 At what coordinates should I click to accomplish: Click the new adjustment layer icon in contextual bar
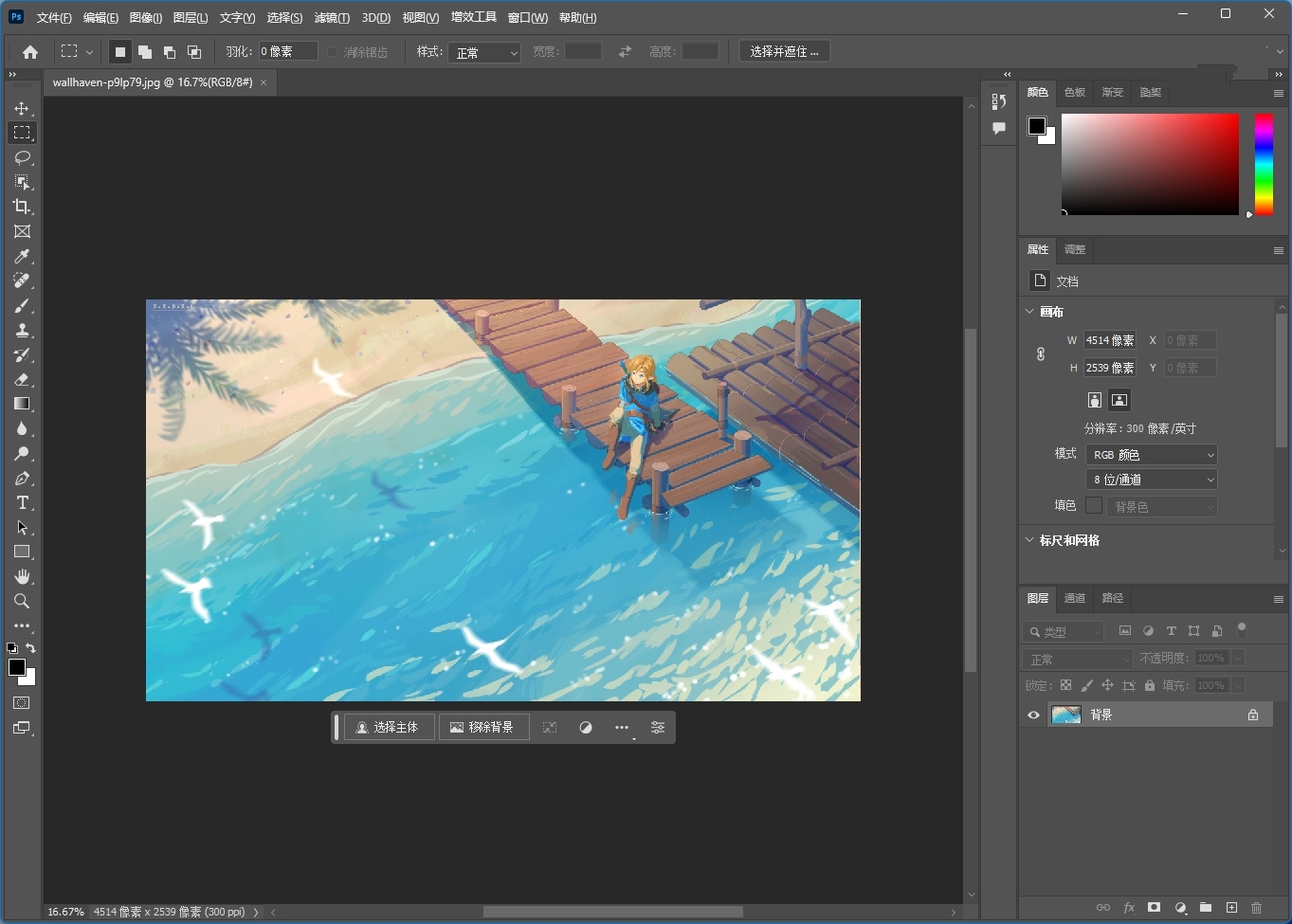pos(586,727)
